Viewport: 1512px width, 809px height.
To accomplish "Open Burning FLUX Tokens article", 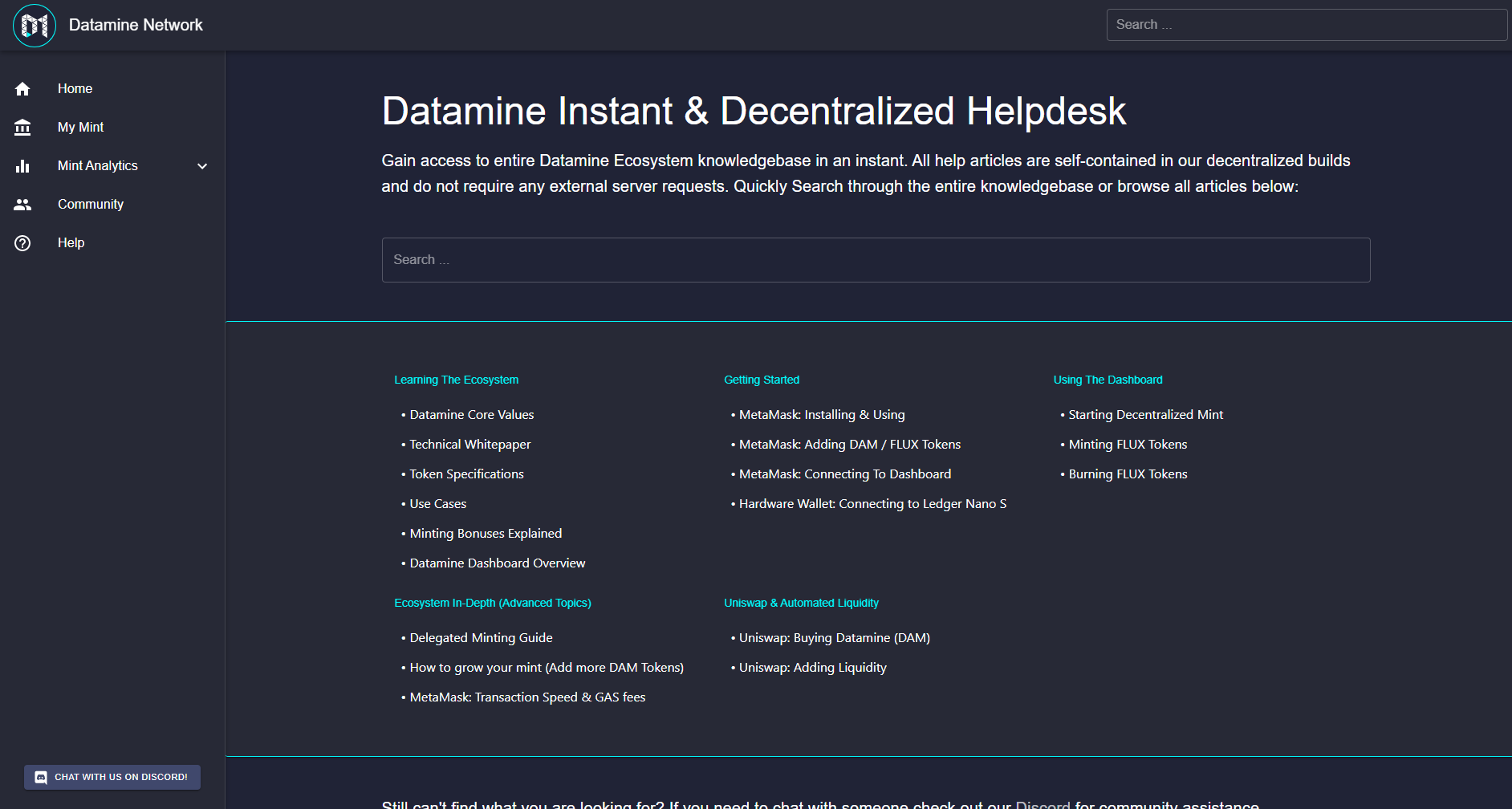I will pyautogui.click(x=1127, y=474).
